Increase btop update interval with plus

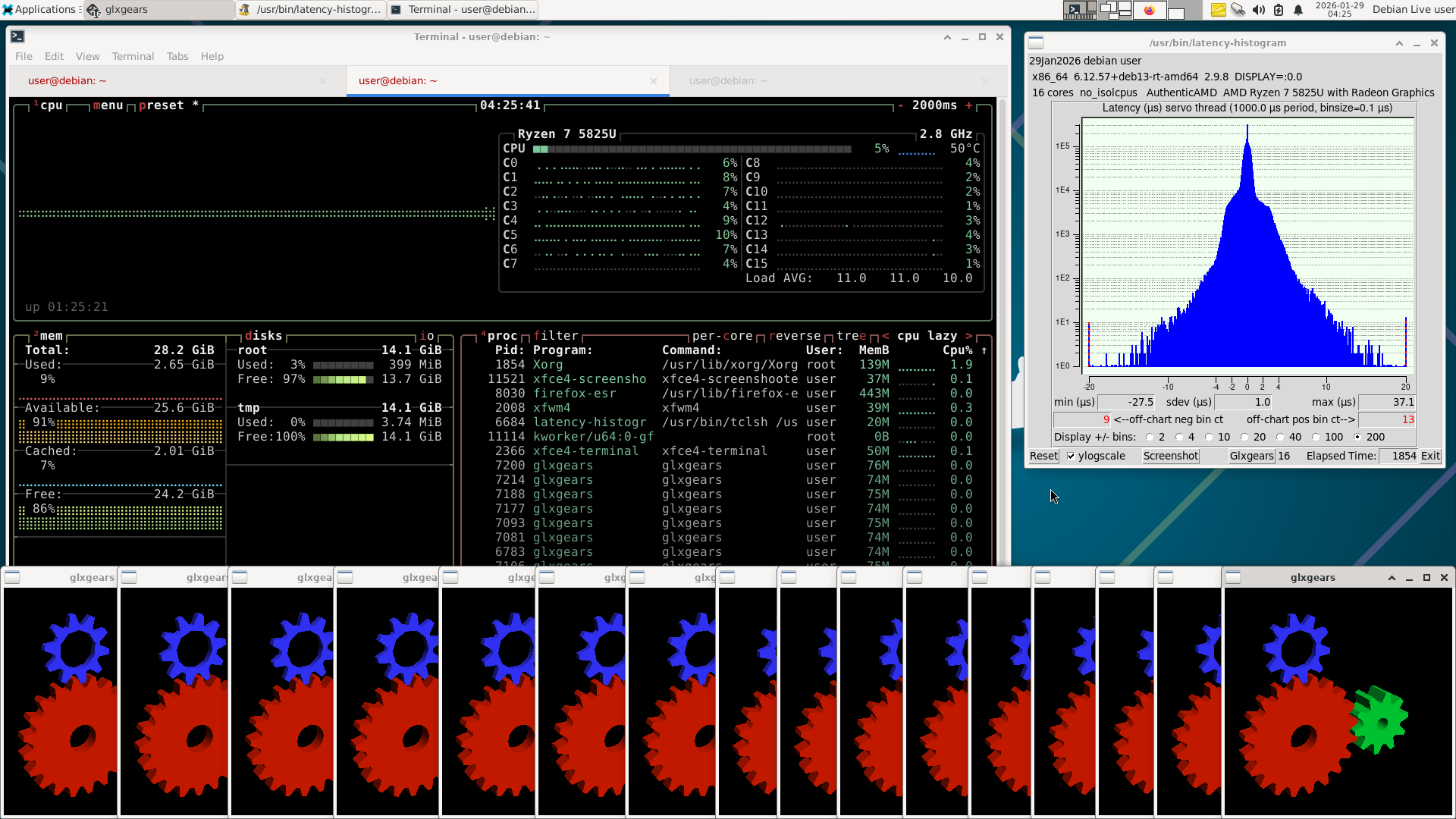(968, 105)
